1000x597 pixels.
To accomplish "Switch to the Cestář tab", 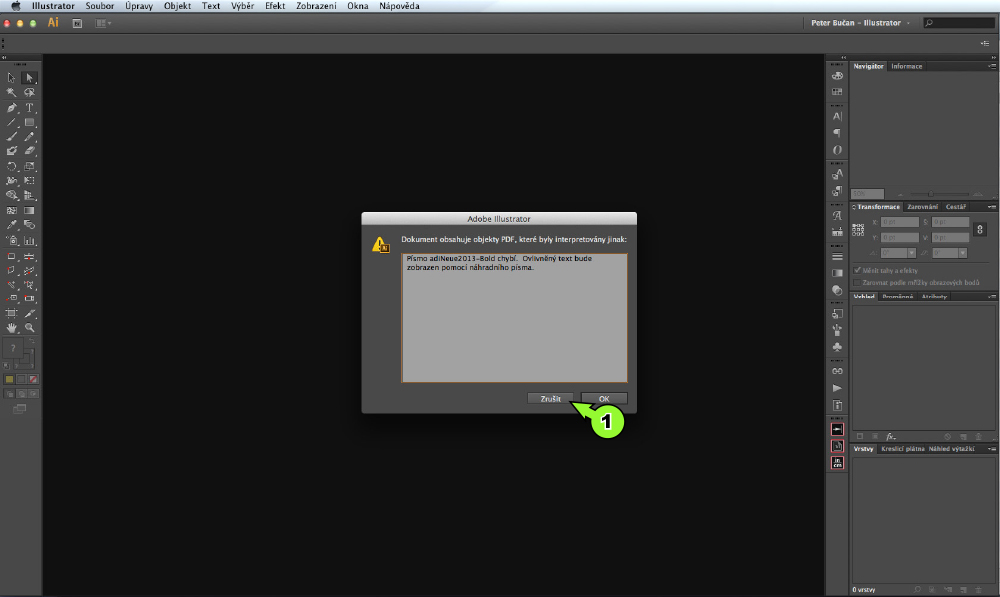I will click(x=955, y=207).
